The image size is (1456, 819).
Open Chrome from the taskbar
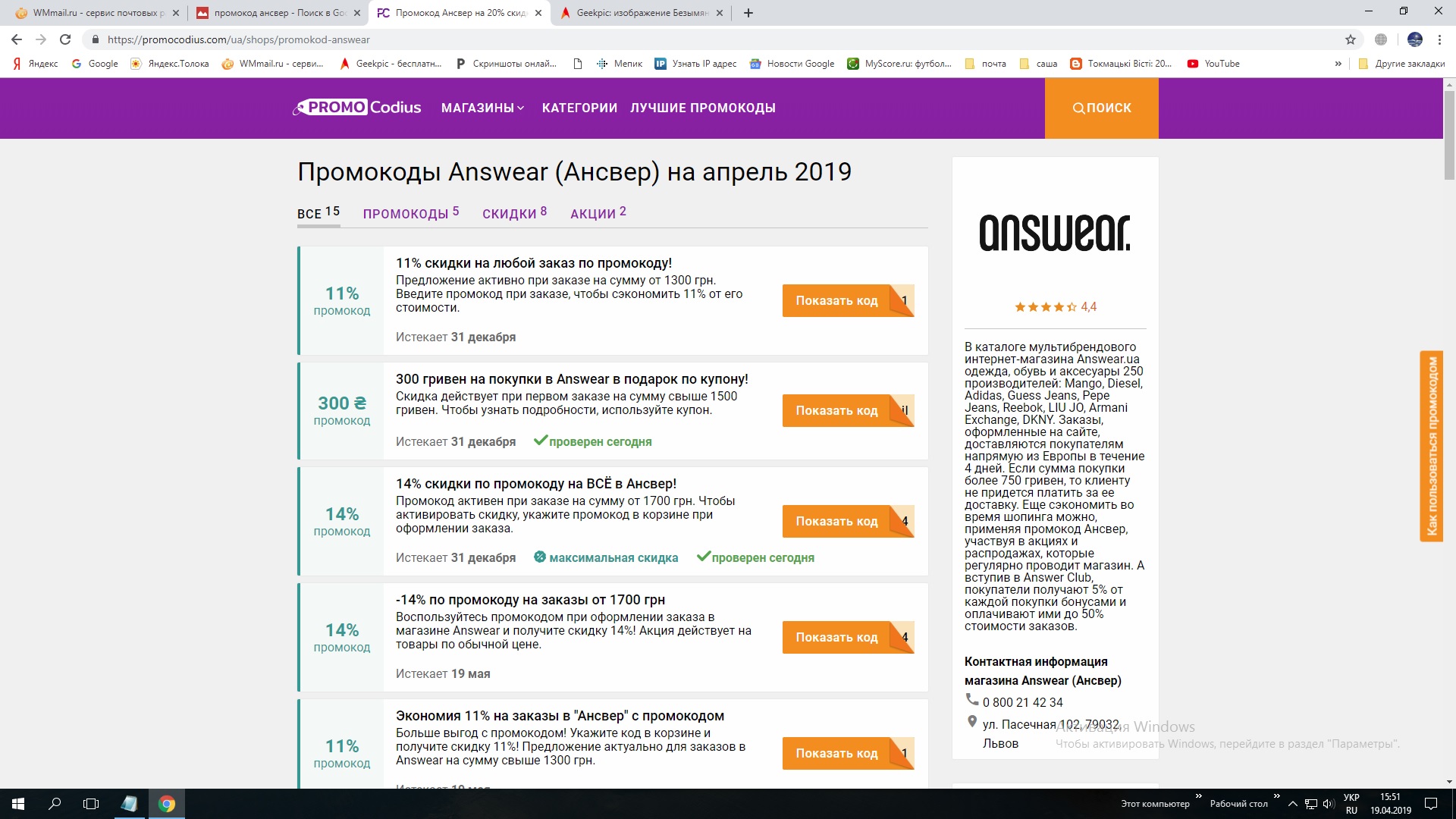[x=167, y=804]
